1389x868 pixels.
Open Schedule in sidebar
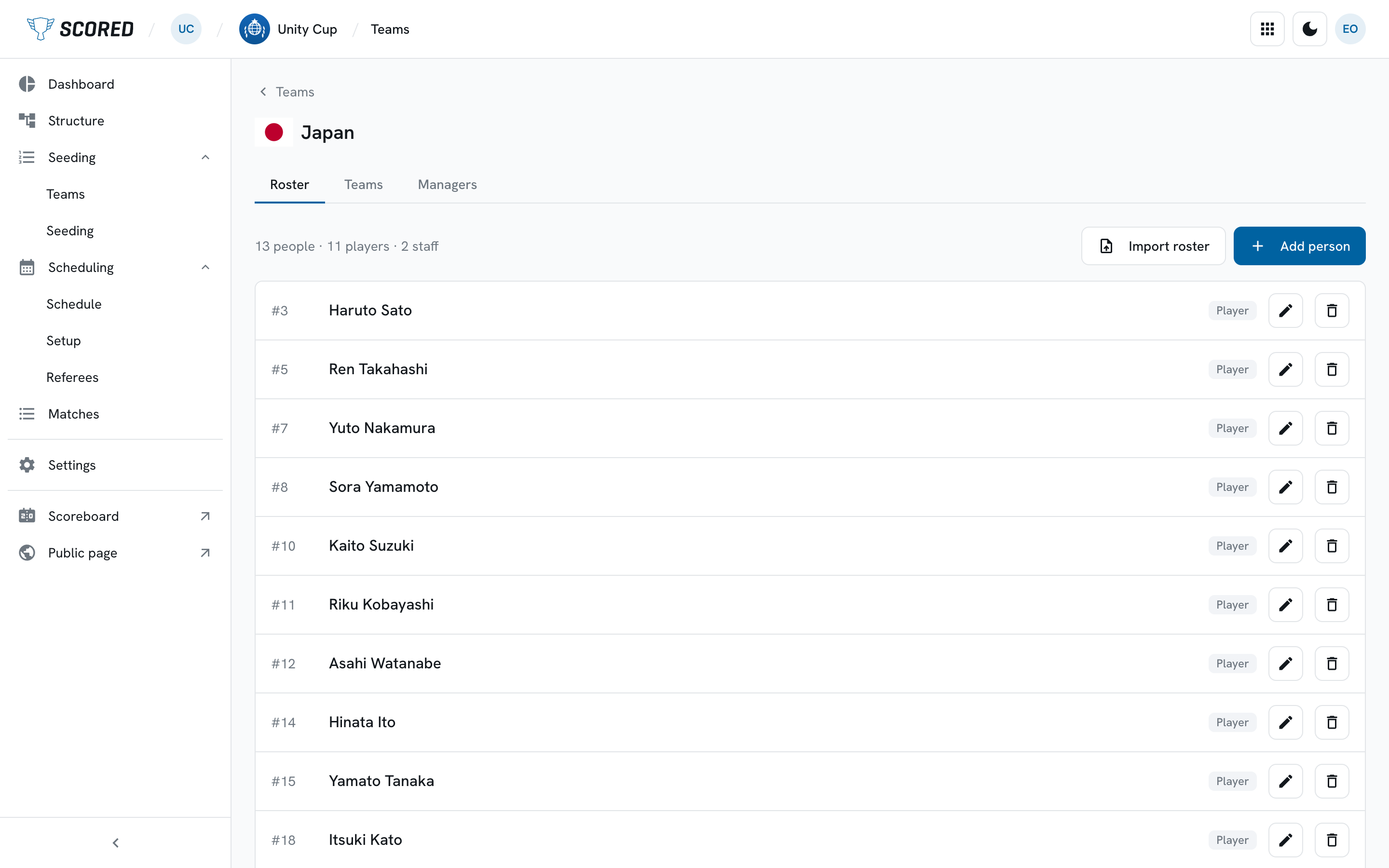click(115, 304)
